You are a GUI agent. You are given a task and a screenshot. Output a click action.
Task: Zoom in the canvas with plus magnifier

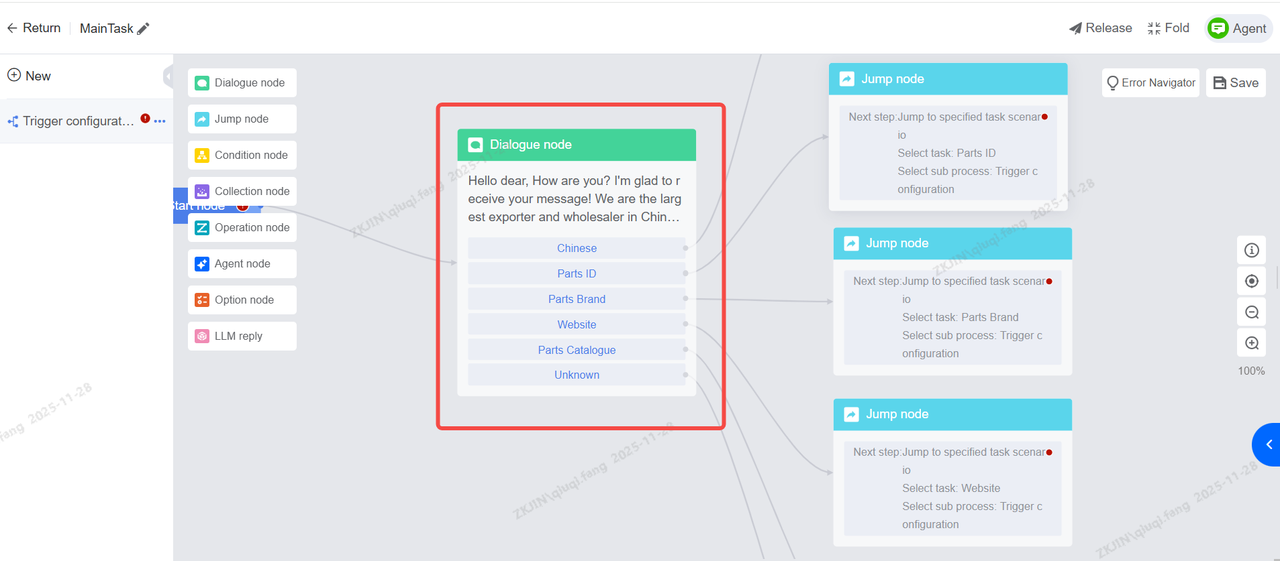(1251, 343)
